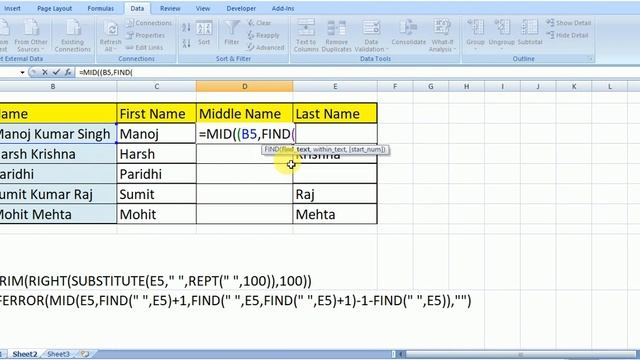The width and height of the screenshot is (640, 360).
Task: Open From Other Sources menu
Action: pos(31,36)
